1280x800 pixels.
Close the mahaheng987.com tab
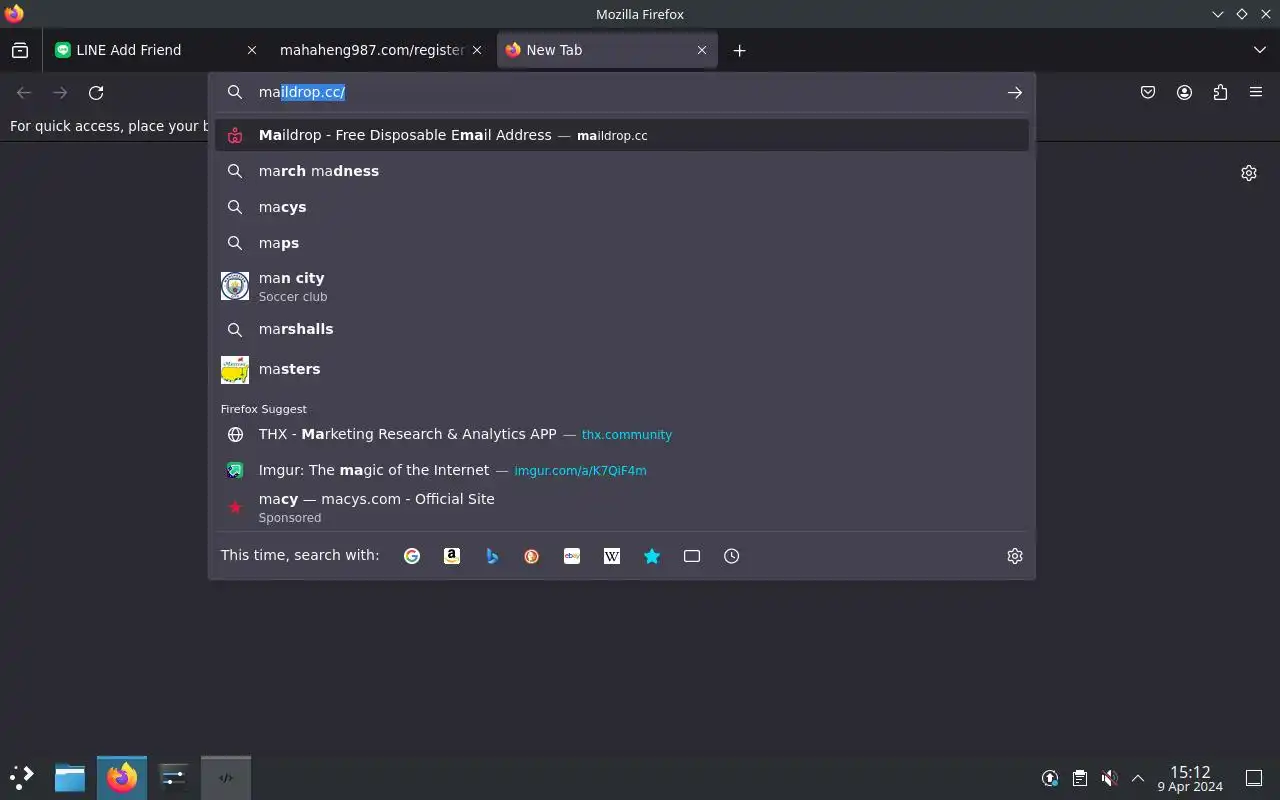477,50
